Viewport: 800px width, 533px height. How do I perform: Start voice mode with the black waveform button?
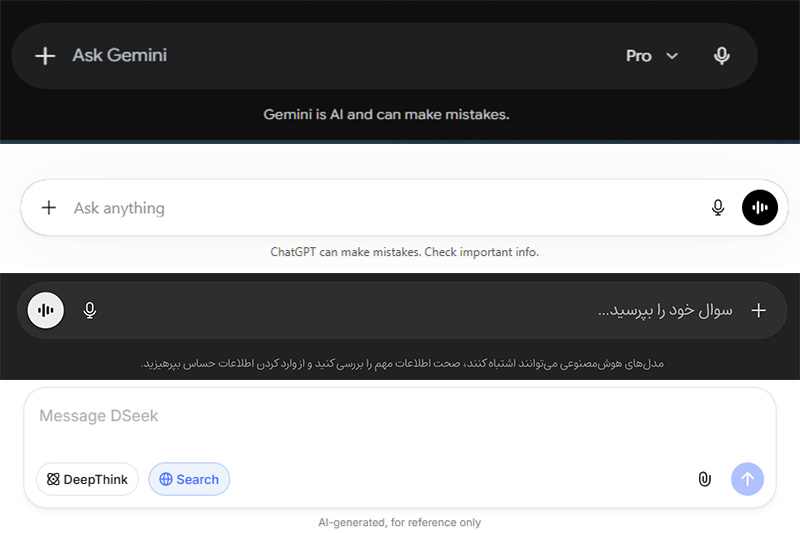pyautogui.click(x=760, y=208)
